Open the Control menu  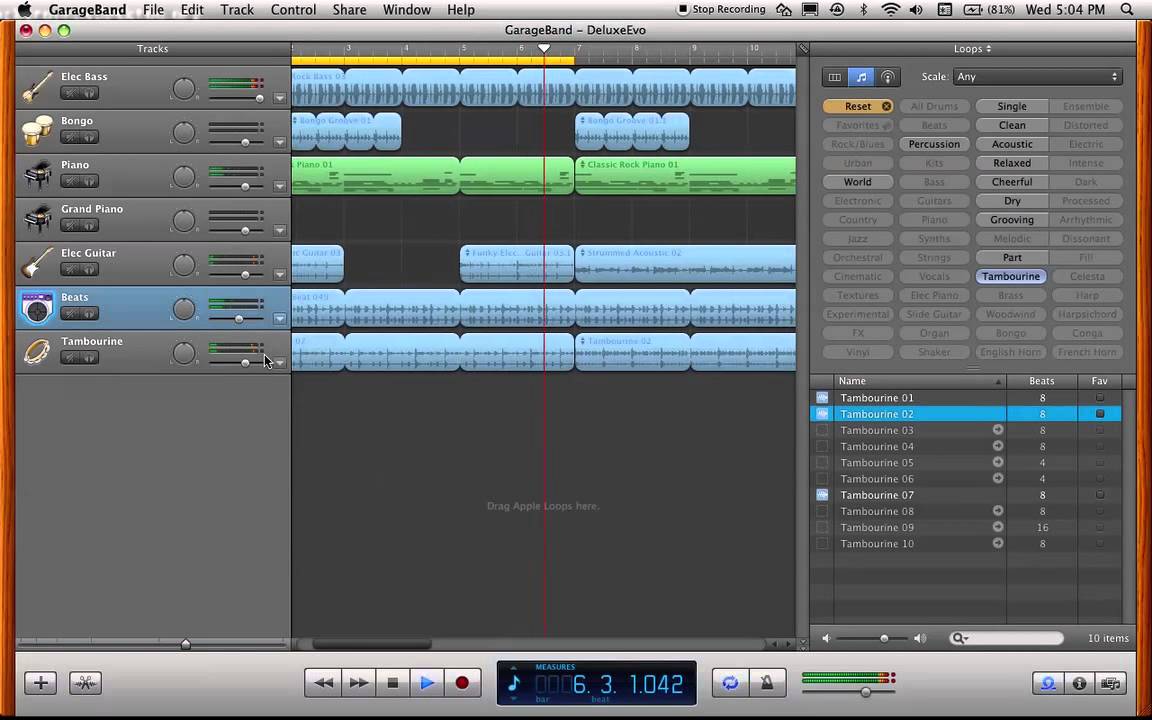pos(293,10)
